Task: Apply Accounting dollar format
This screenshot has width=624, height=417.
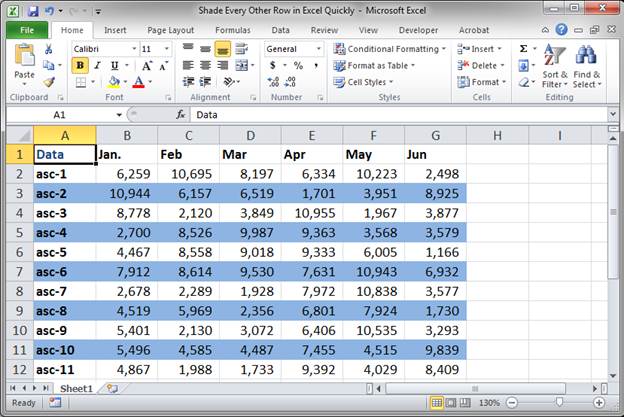Action: (273, 65)
